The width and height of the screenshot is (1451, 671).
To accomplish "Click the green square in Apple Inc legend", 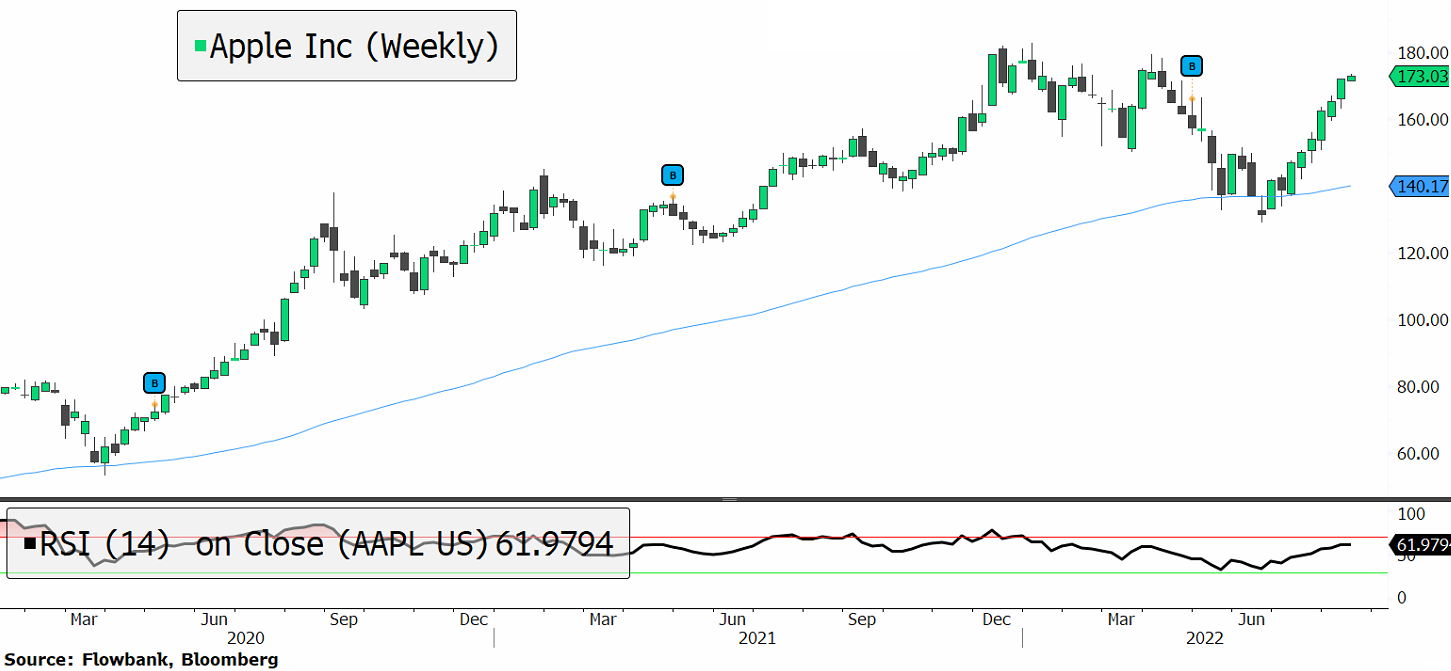I will coord(200,46).
